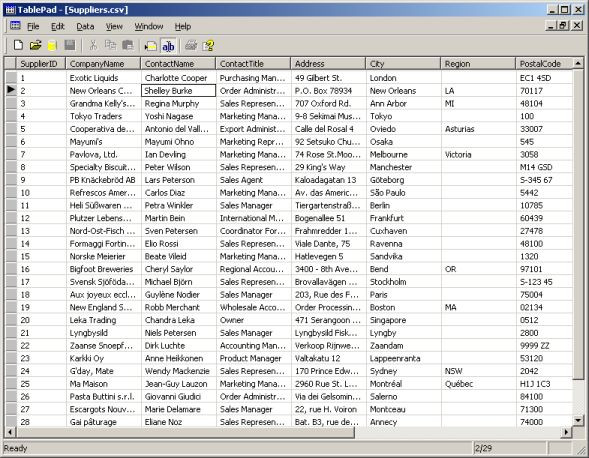Click the Copy toolbar icon
The image size is (589, 458).
(x=110, y=45)
